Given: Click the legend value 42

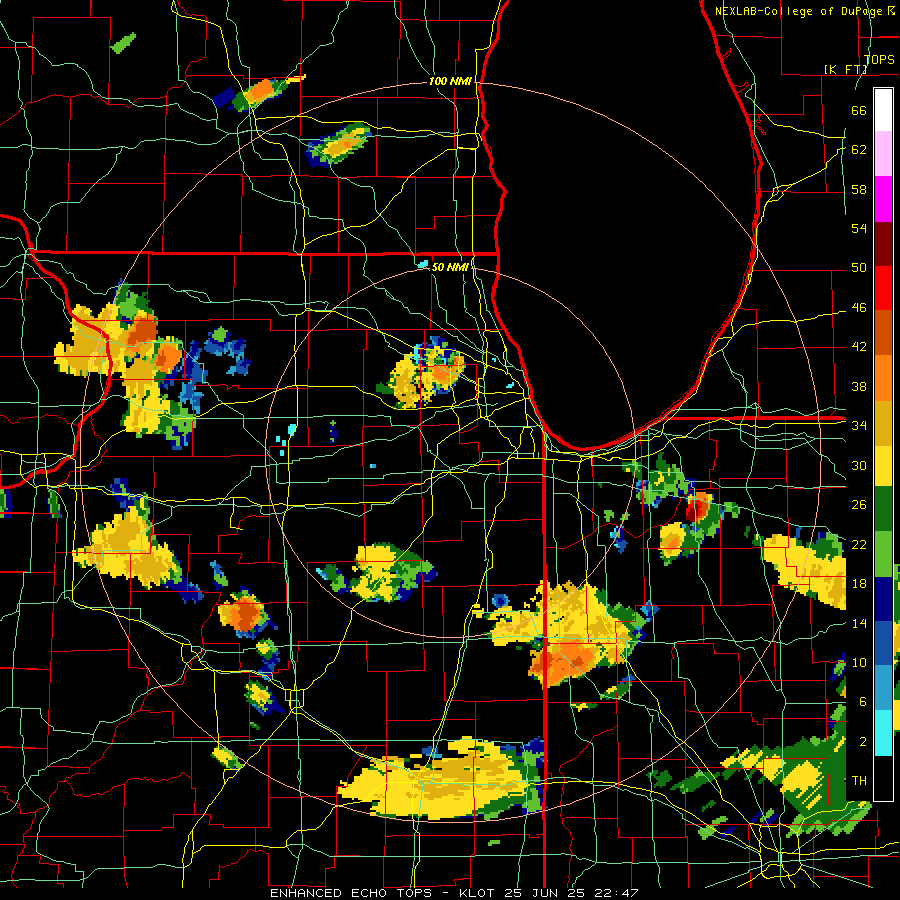Looking at the screenshot, I should [859, 347].
